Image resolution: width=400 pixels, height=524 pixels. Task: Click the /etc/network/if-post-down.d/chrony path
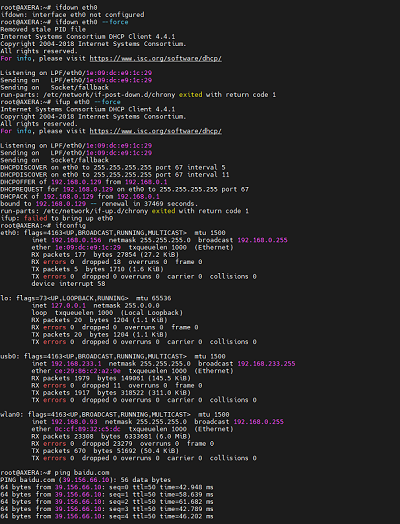point(109,95)
